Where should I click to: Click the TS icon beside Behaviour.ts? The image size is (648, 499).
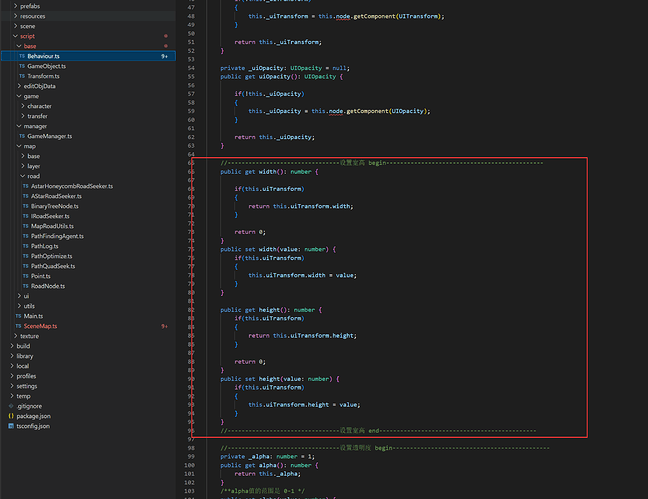22,56
